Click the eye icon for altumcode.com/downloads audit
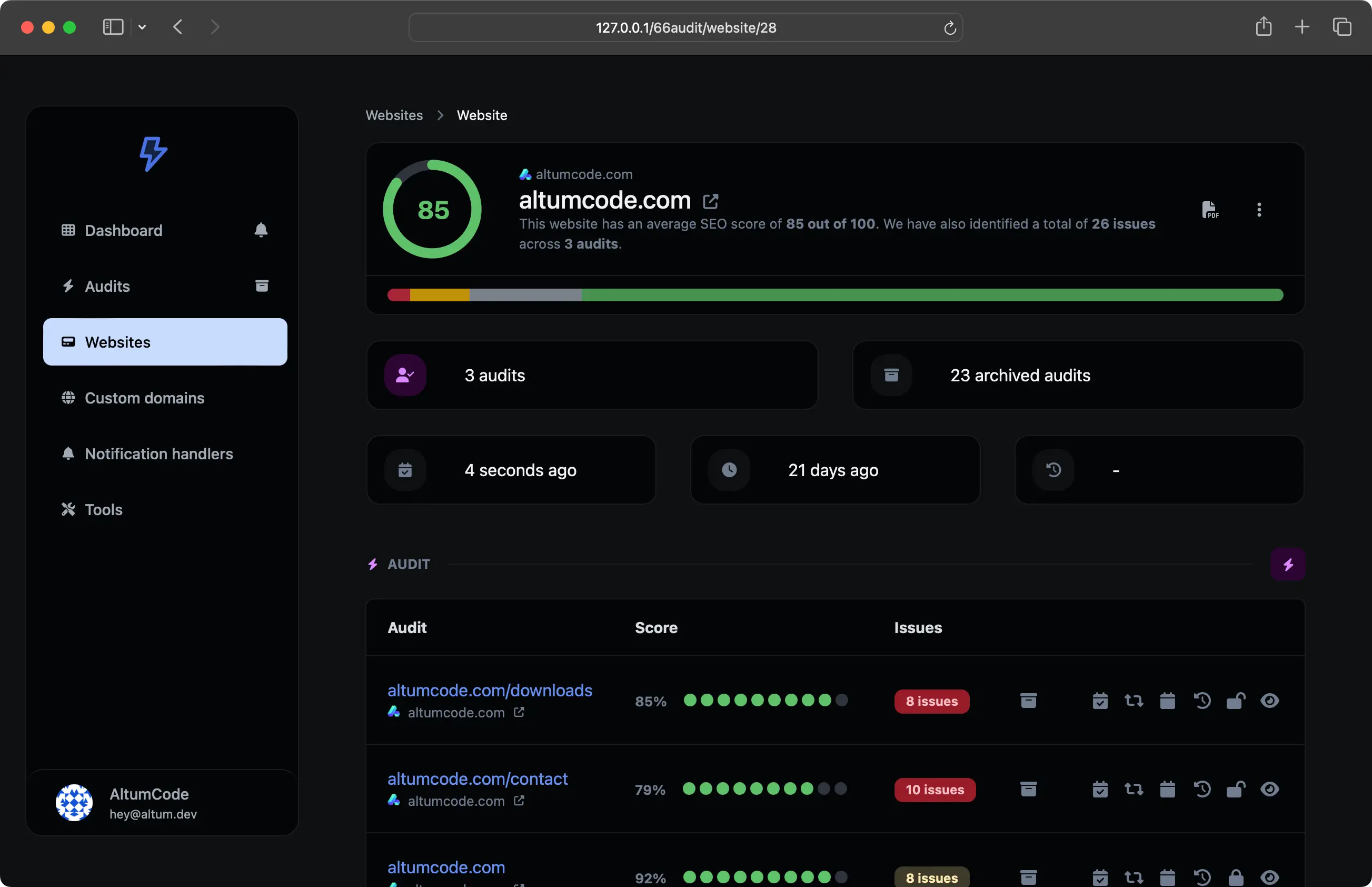 click(x=1269, y=701)
